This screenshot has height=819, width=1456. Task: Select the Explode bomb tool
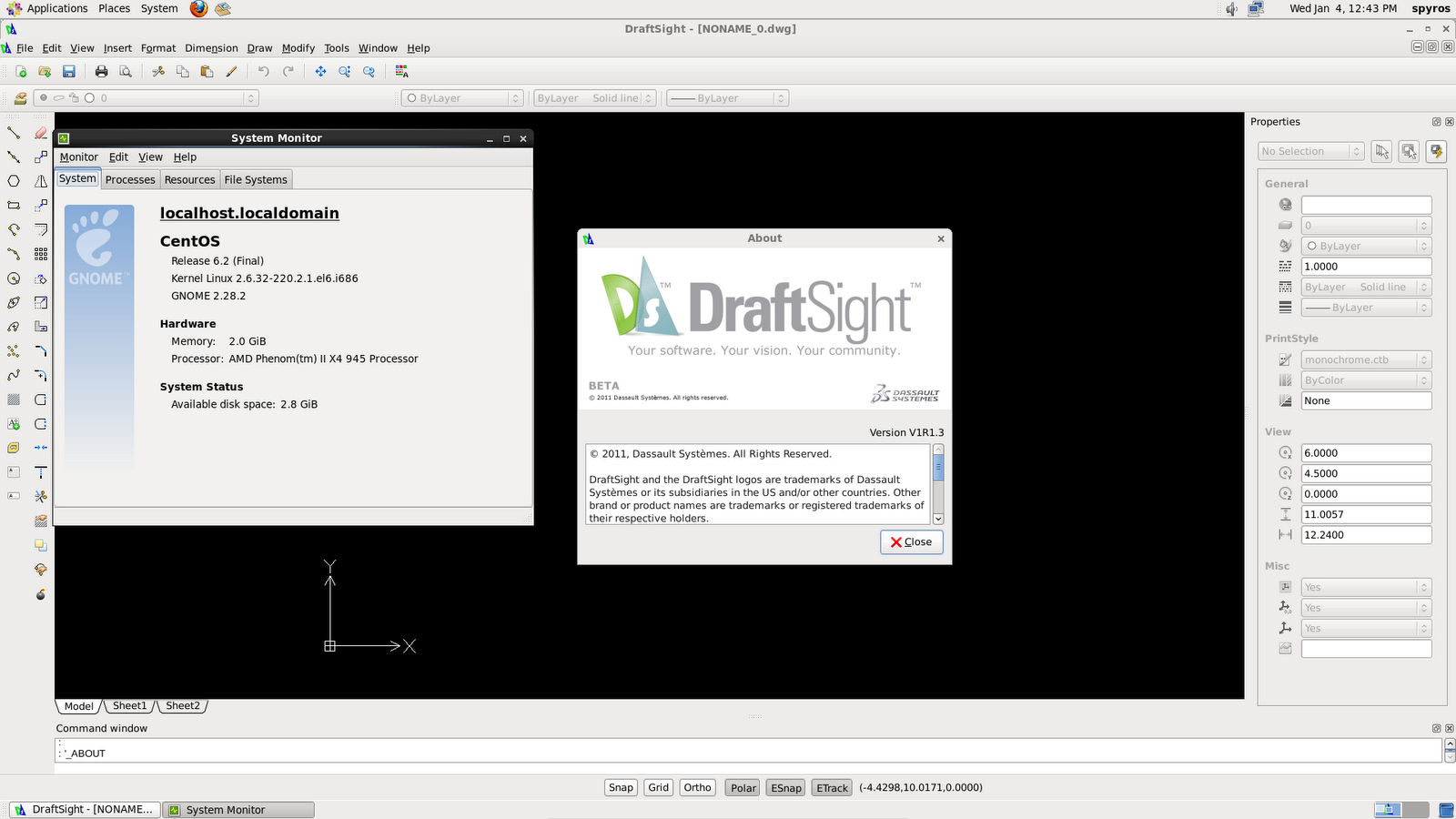tap(41, 593)
